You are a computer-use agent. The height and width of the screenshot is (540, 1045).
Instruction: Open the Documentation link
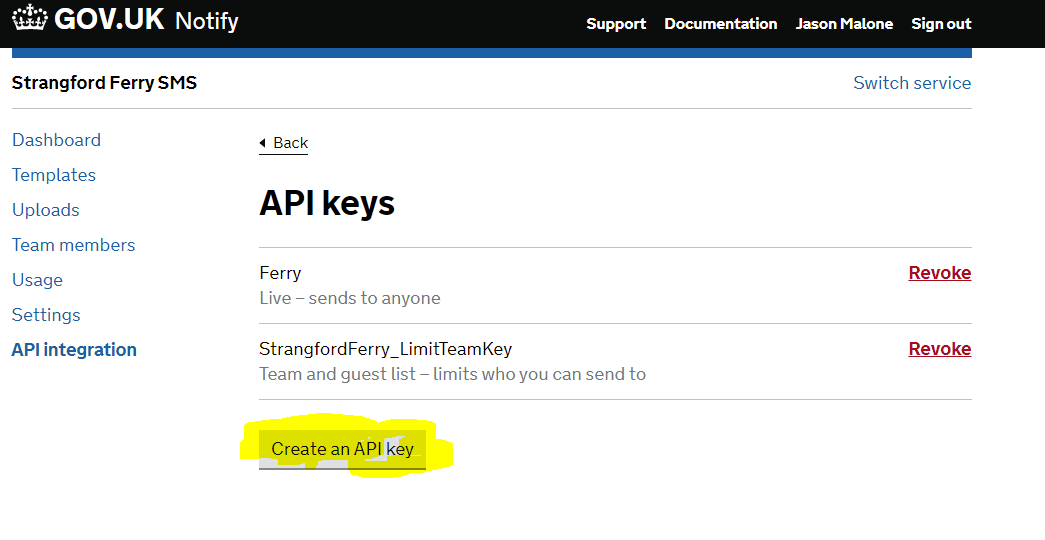[720, 24]
